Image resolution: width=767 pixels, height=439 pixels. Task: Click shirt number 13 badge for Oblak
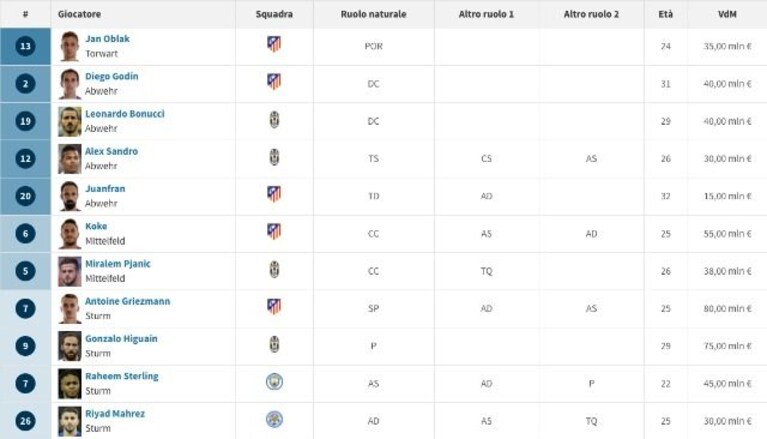pos(25,46)
